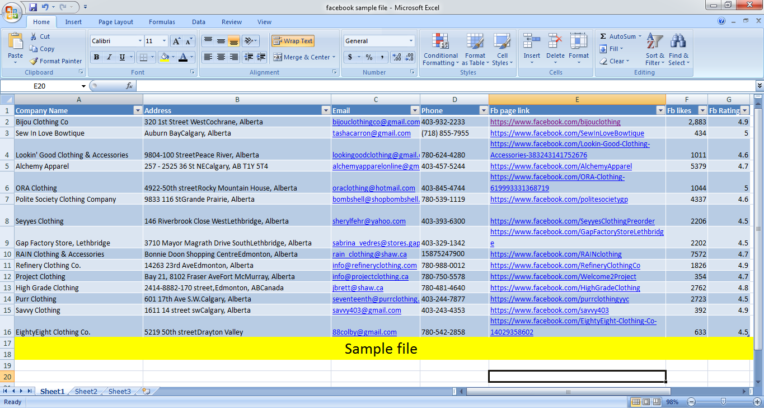The height and width of the screenshot is (408, 764).
Task: Open the Review ribbon tab
Action: [x=231, y=22]
